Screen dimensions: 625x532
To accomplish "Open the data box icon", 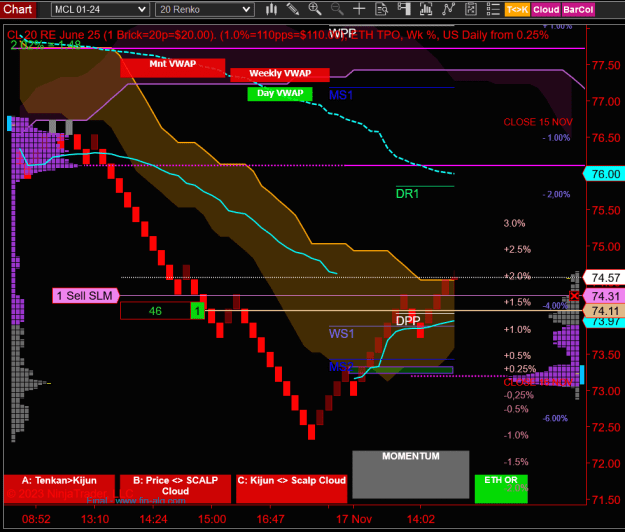I will point(381,9).
